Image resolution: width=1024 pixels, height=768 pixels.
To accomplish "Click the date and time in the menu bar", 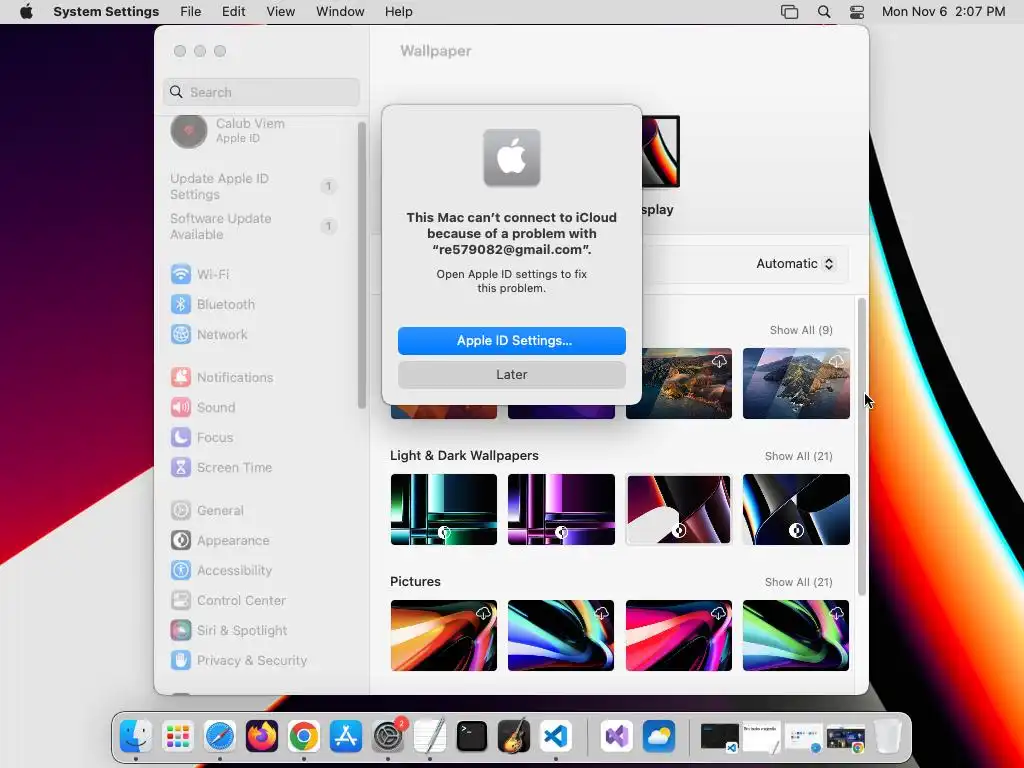I will click(943, 12).
